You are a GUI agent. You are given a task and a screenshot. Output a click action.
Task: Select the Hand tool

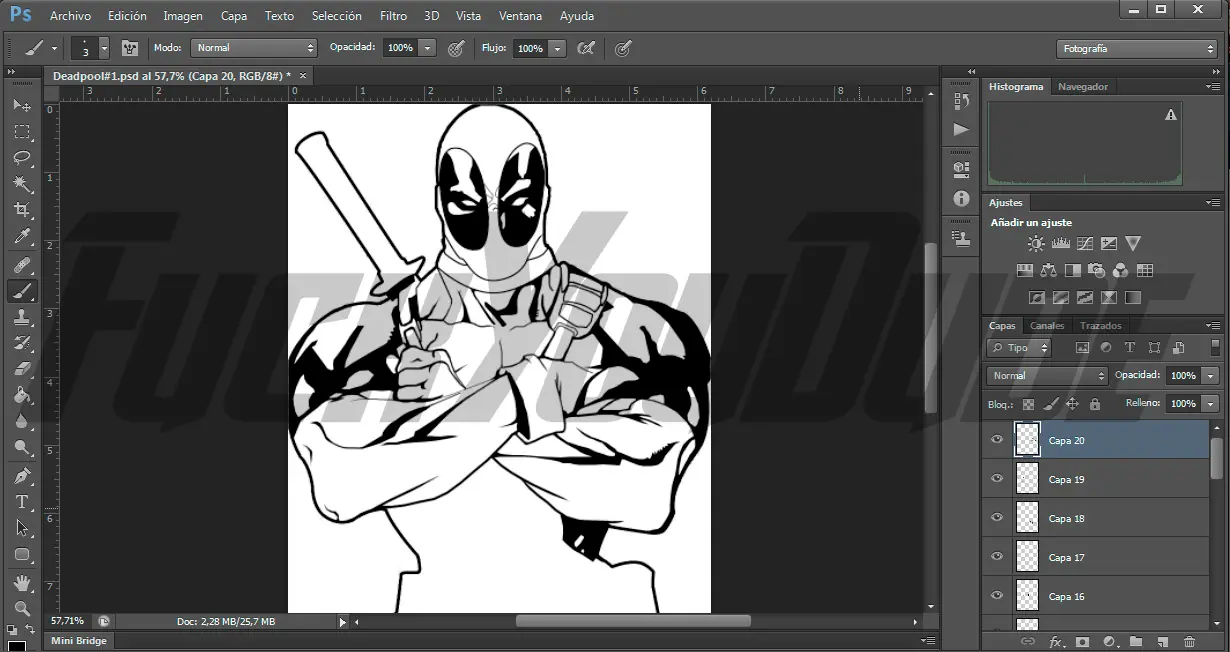point(22,582)
